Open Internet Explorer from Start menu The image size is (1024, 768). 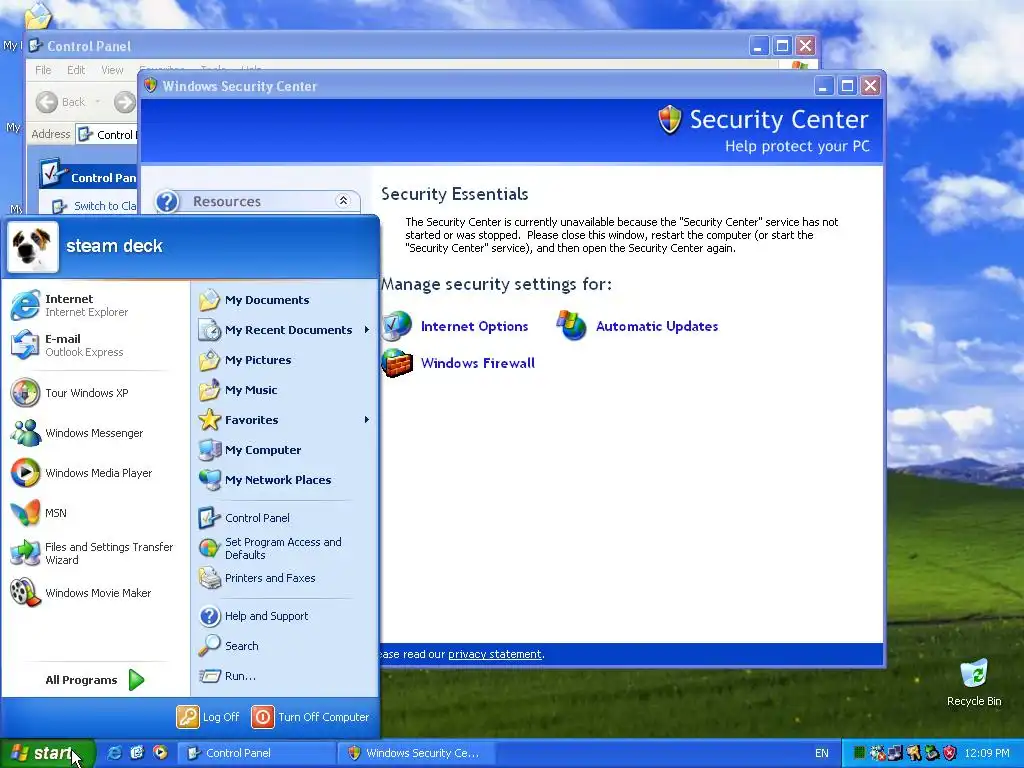95,305
